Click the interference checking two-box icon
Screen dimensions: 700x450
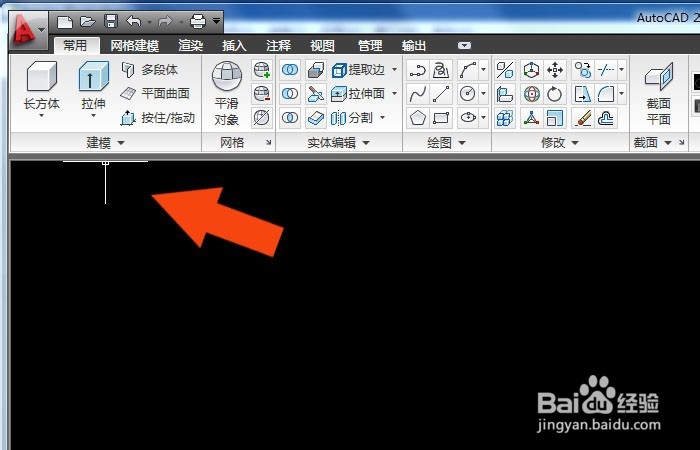click(316, 70)
